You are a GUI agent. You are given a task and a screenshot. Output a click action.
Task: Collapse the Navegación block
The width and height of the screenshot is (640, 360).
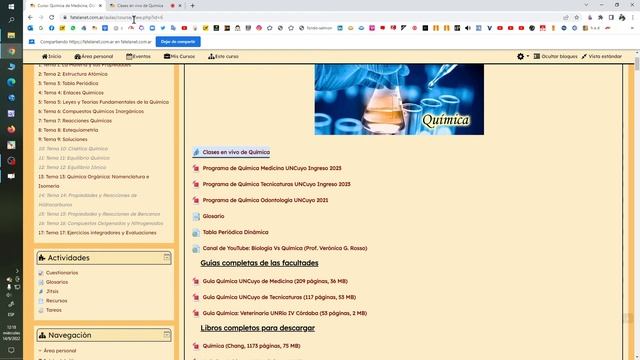(167, 335)
